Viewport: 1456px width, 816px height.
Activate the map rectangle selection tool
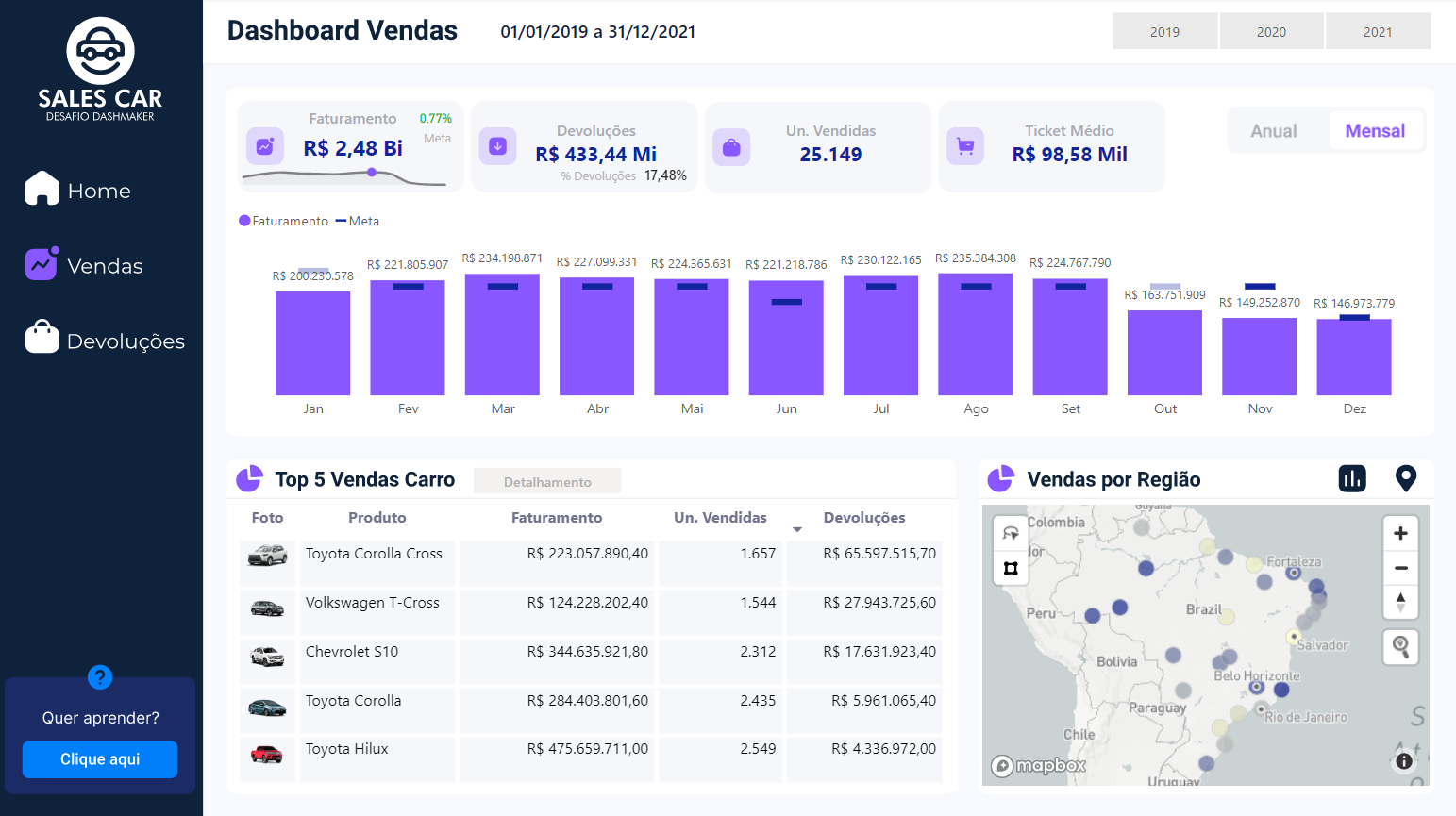pos(1011,568)
